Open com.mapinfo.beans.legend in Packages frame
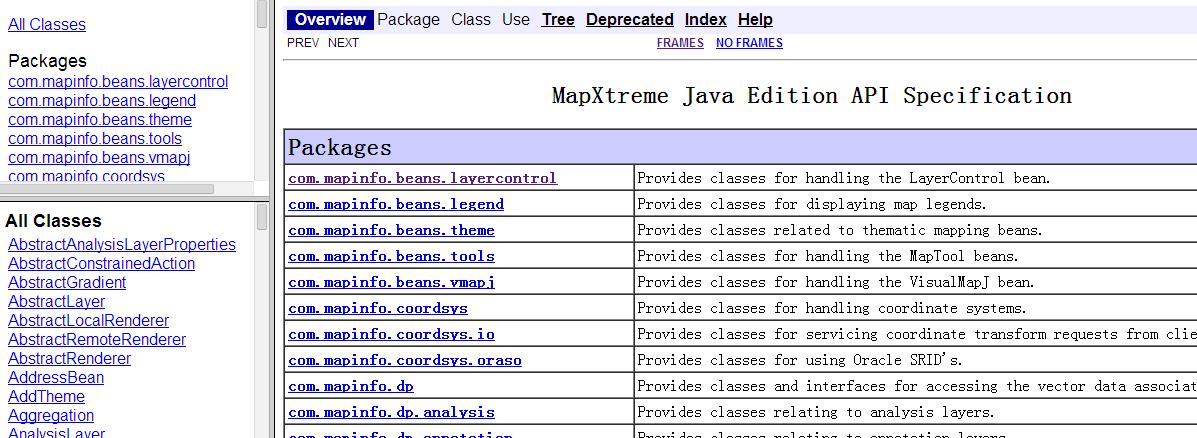The image size is (1197, 438). [102, 101]
